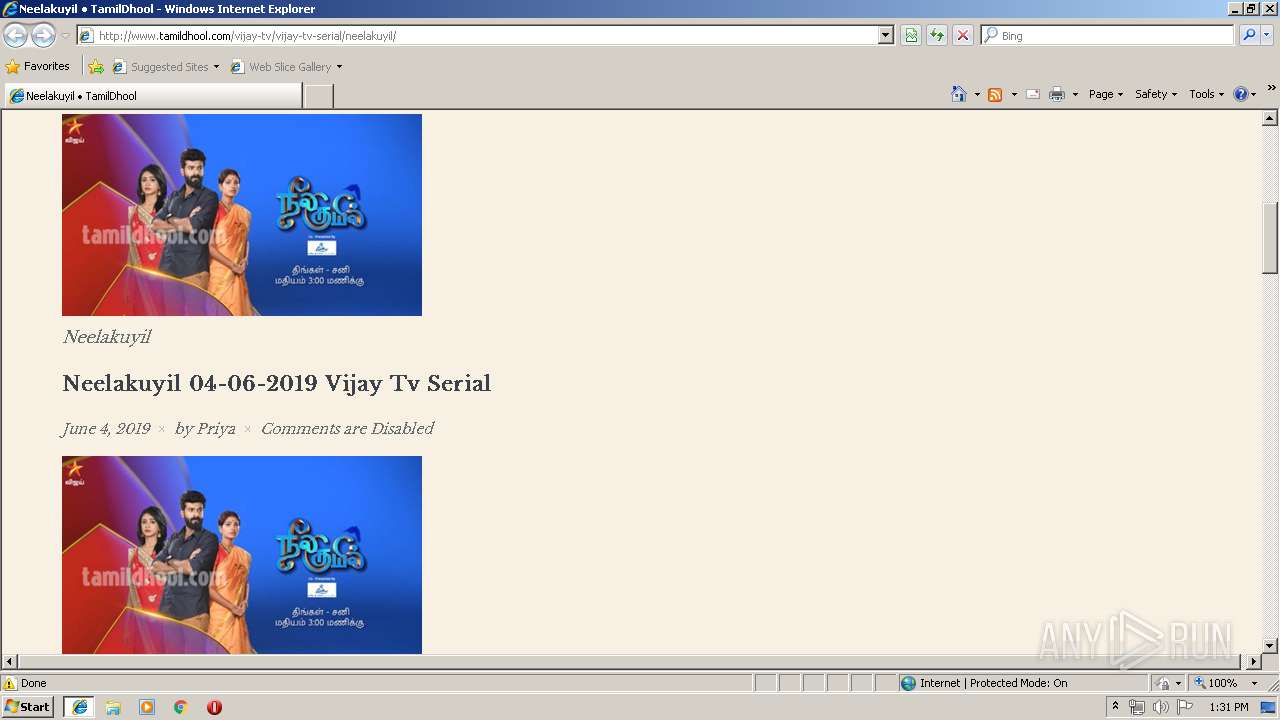Click the volume speaker tray icon
Screen dimensions: 1280x720
tap(1160, 707)
